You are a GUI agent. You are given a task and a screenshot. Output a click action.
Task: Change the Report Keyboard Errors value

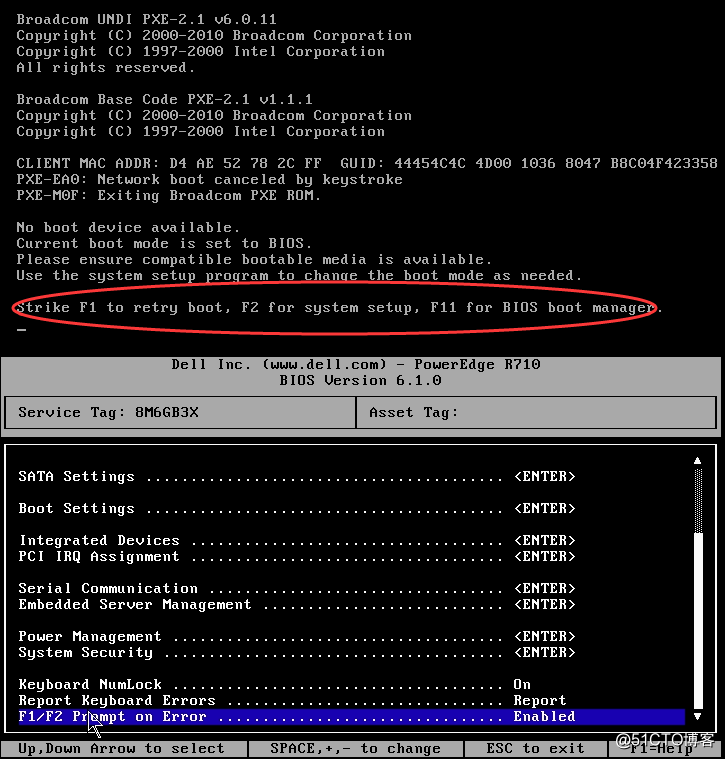[540, 700]
